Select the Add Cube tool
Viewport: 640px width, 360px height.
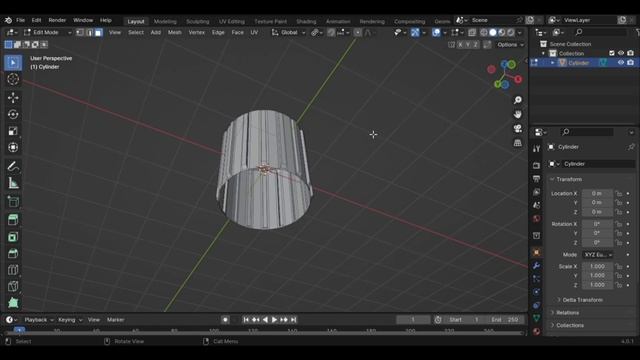coord(13,202)
